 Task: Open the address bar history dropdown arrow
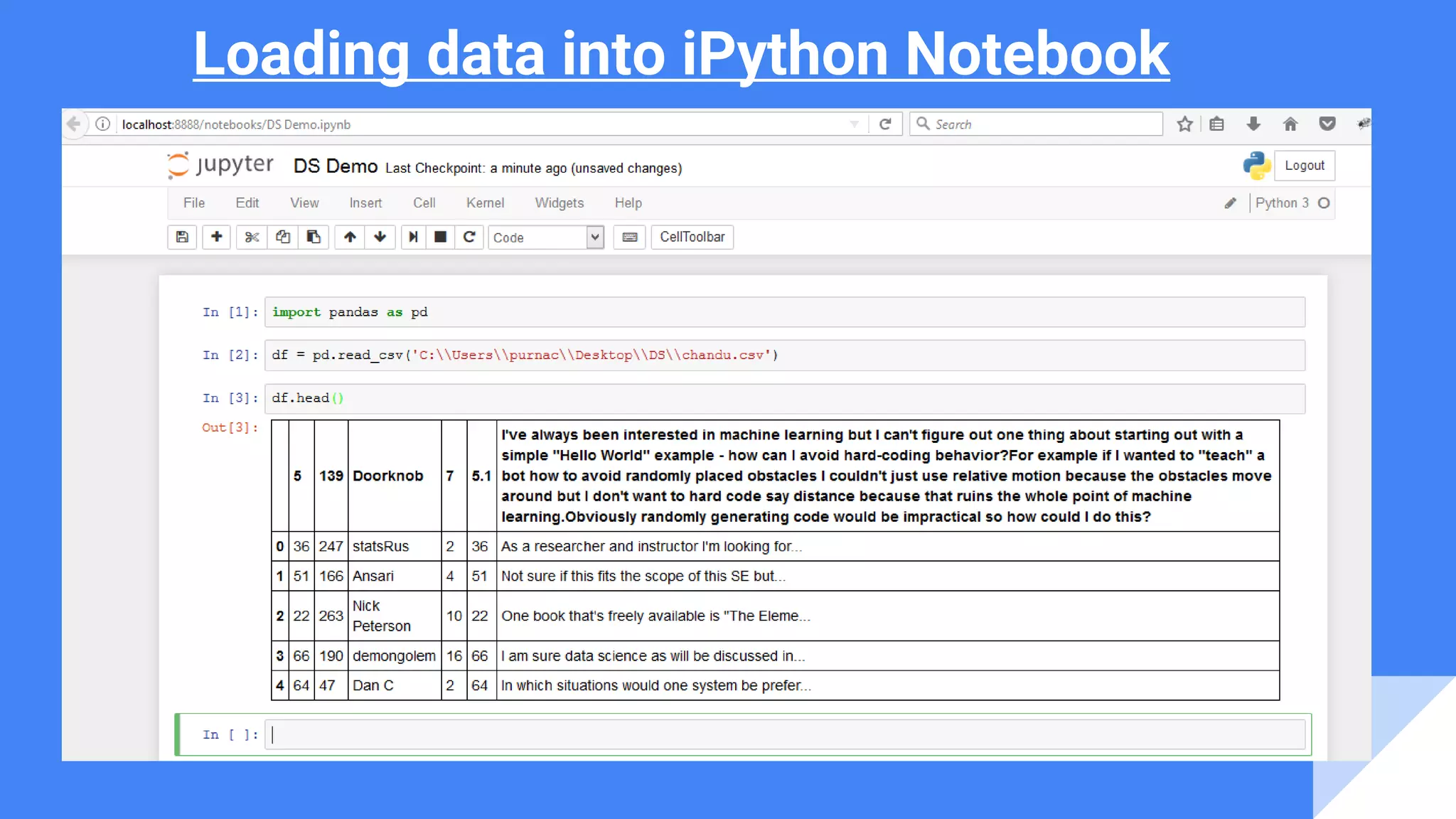854,124
